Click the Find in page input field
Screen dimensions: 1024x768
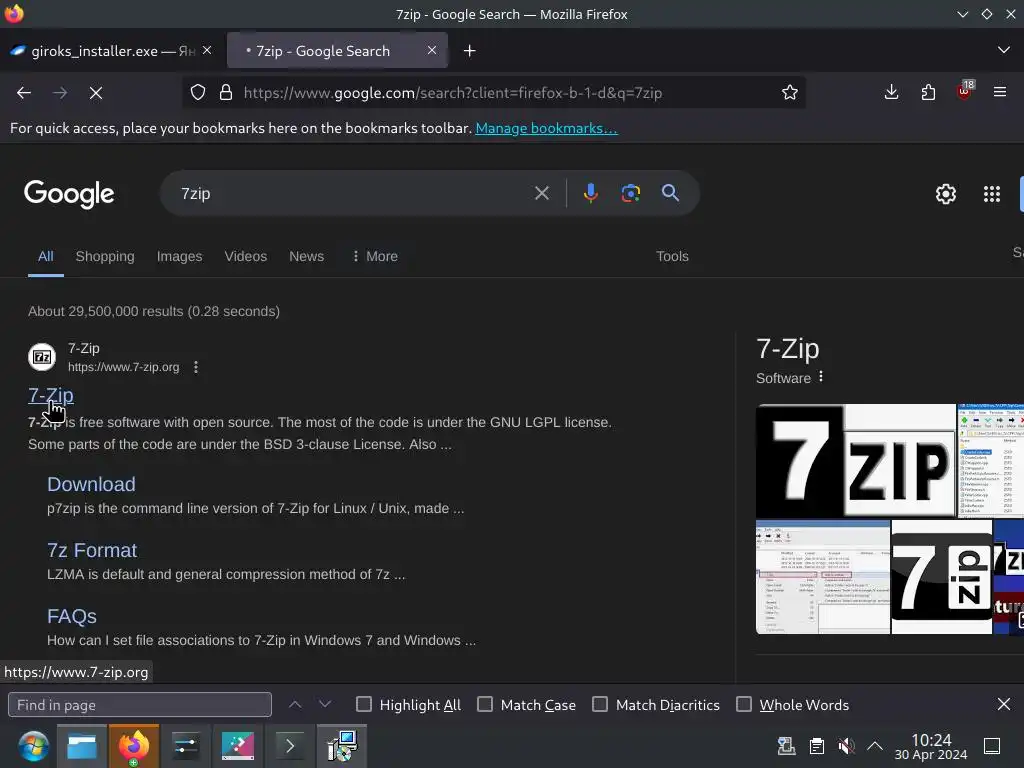pyautogui.click(x=140, y=705)
